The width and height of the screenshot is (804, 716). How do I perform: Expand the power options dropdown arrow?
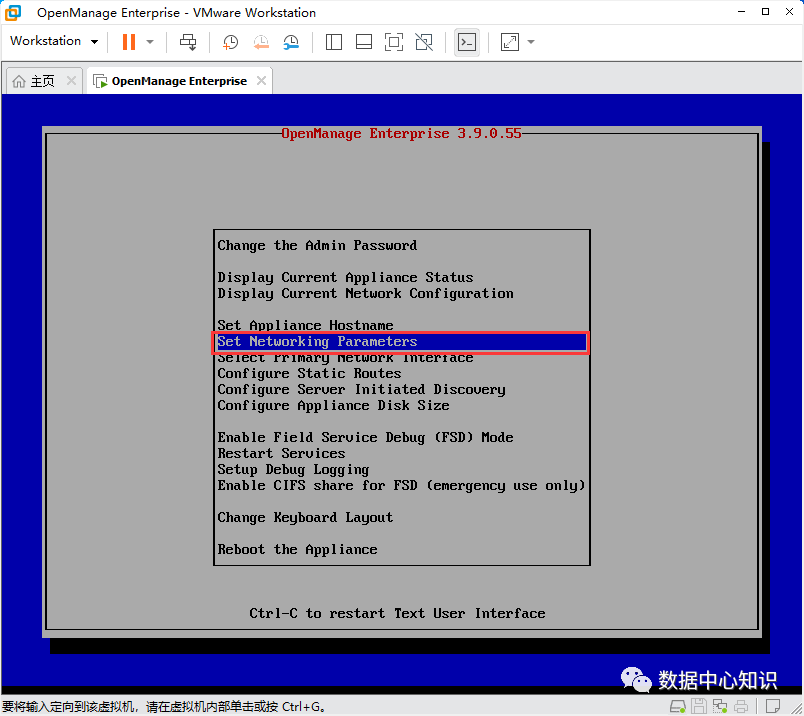pyautogui.click(x=150, y=42)
